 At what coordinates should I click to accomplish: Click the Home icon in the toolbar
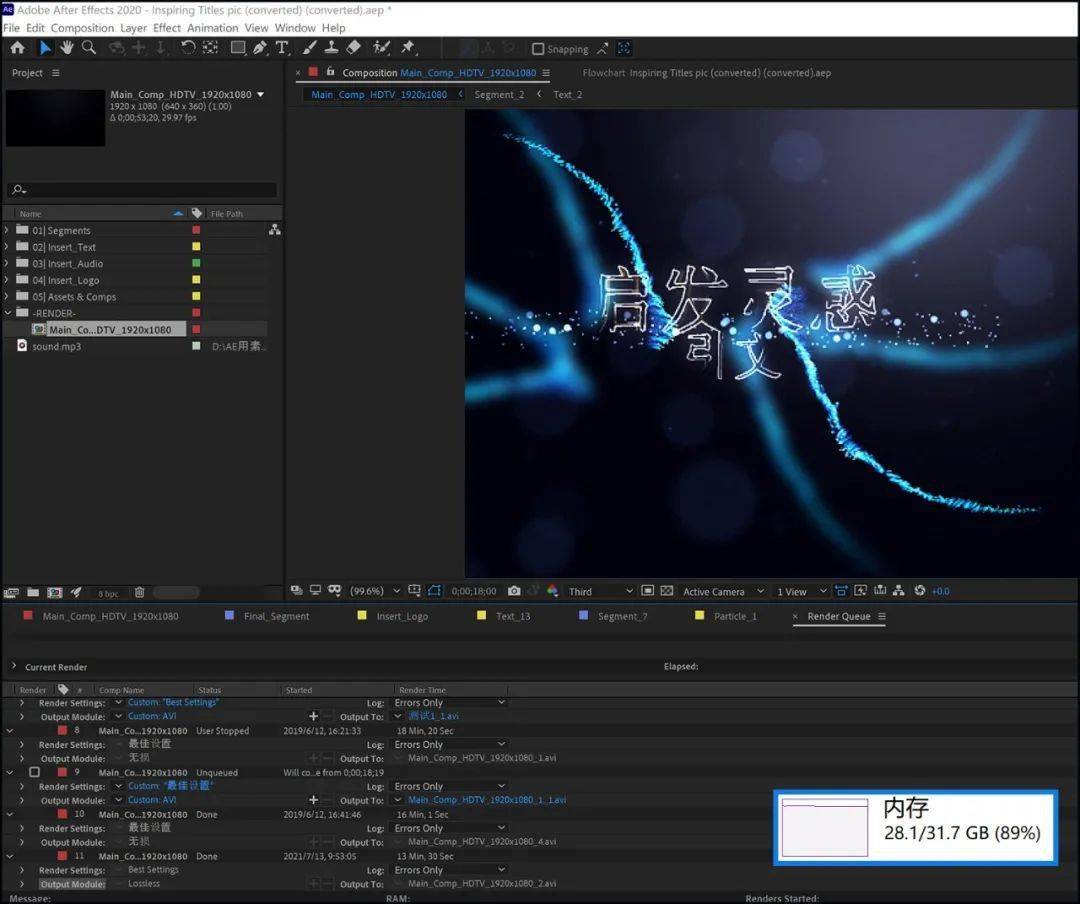[17, 48]
